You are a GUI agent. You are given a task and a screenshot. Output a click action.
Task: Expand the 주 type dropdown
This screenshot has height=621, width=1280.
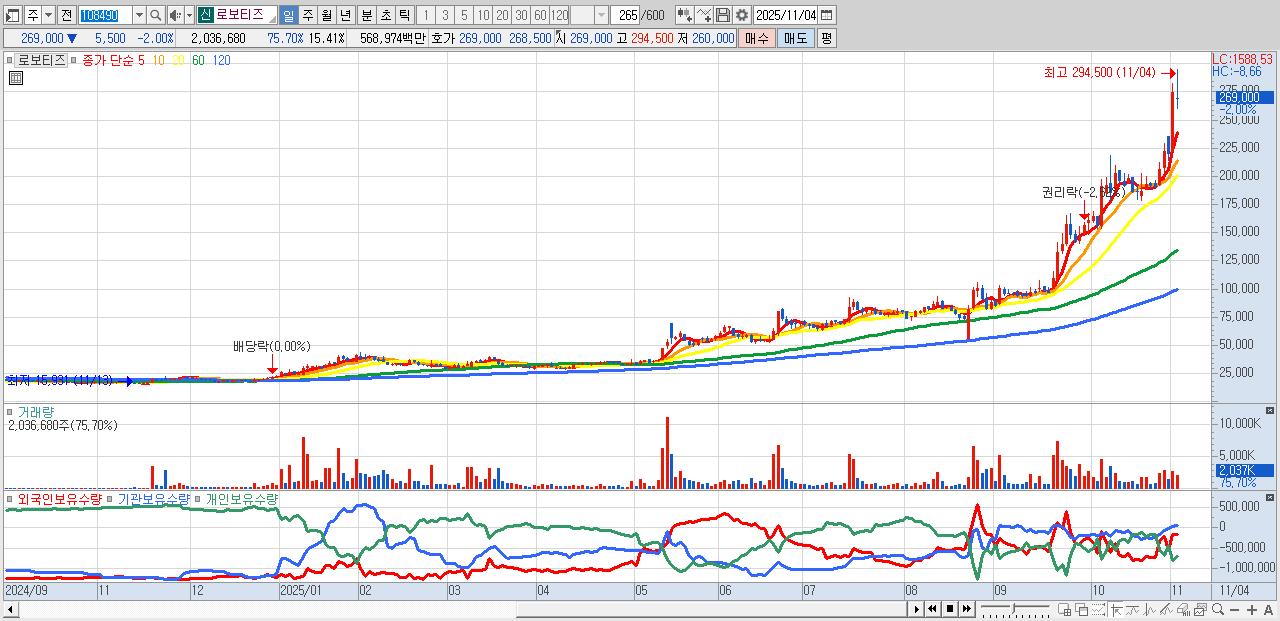pos(49,15)
